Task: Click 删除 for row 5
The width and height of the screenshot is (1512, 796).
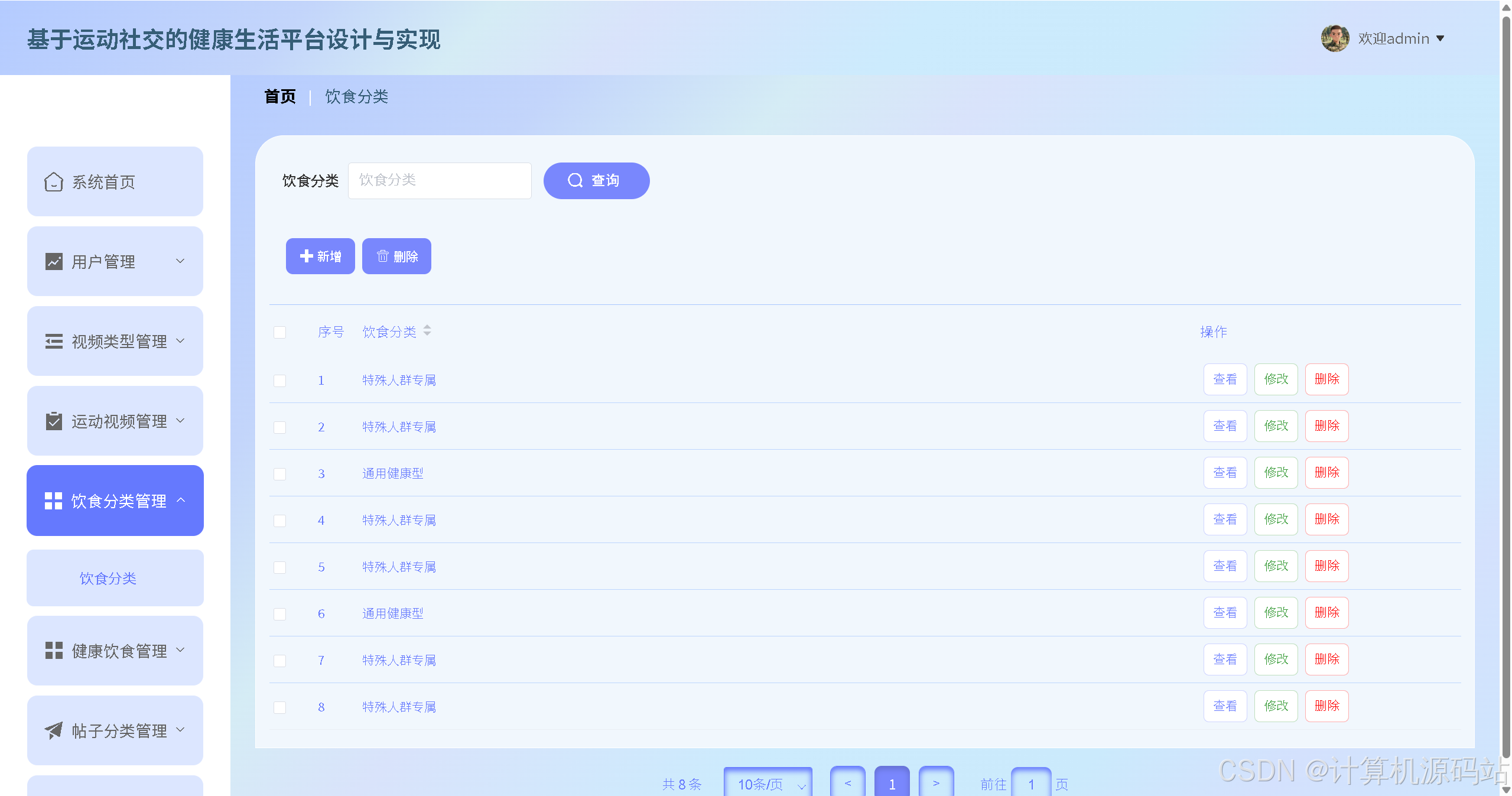Action: click(1327, 566)
